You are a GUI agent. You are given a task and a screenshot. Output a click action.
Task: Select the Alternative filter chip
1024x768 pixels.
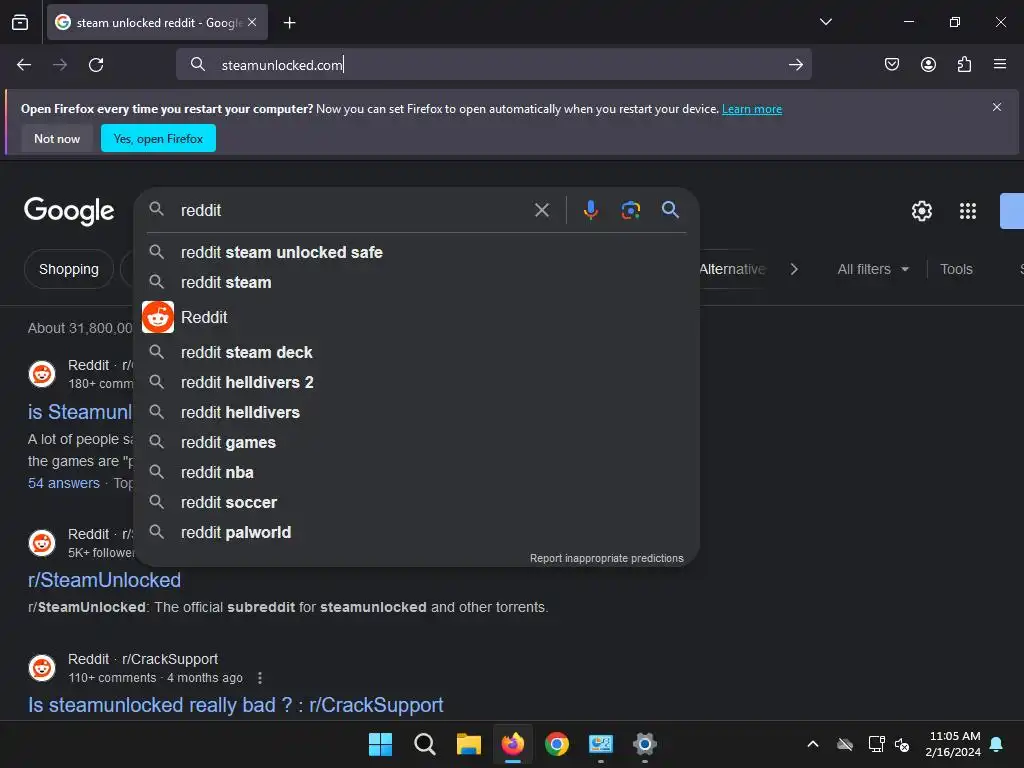coord(732,269)
